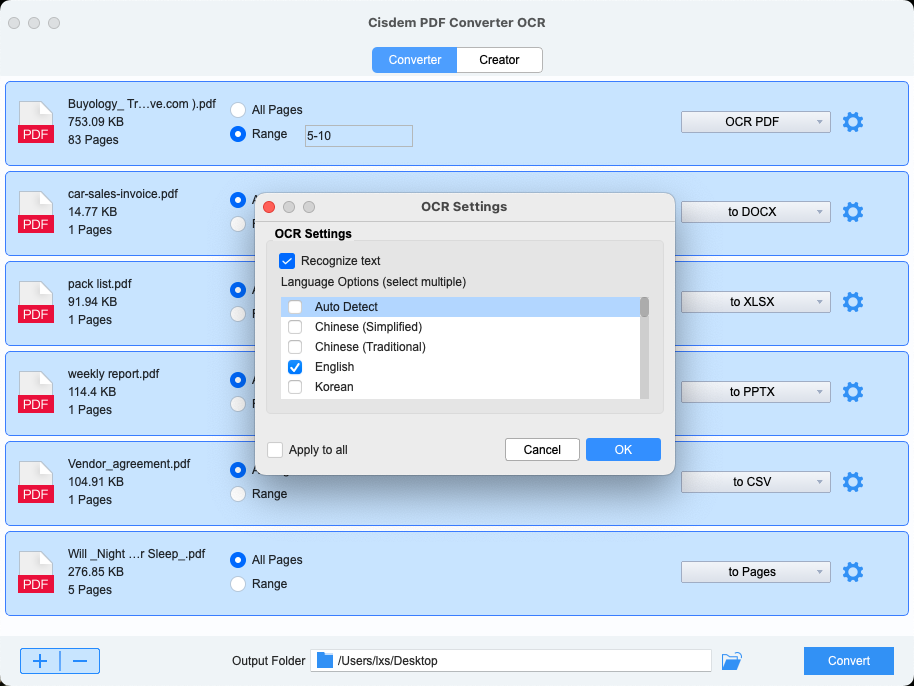Click the 5 Pages label
Image resolution: width=914 pixels, height=686 pixels.
coord(90,590)
